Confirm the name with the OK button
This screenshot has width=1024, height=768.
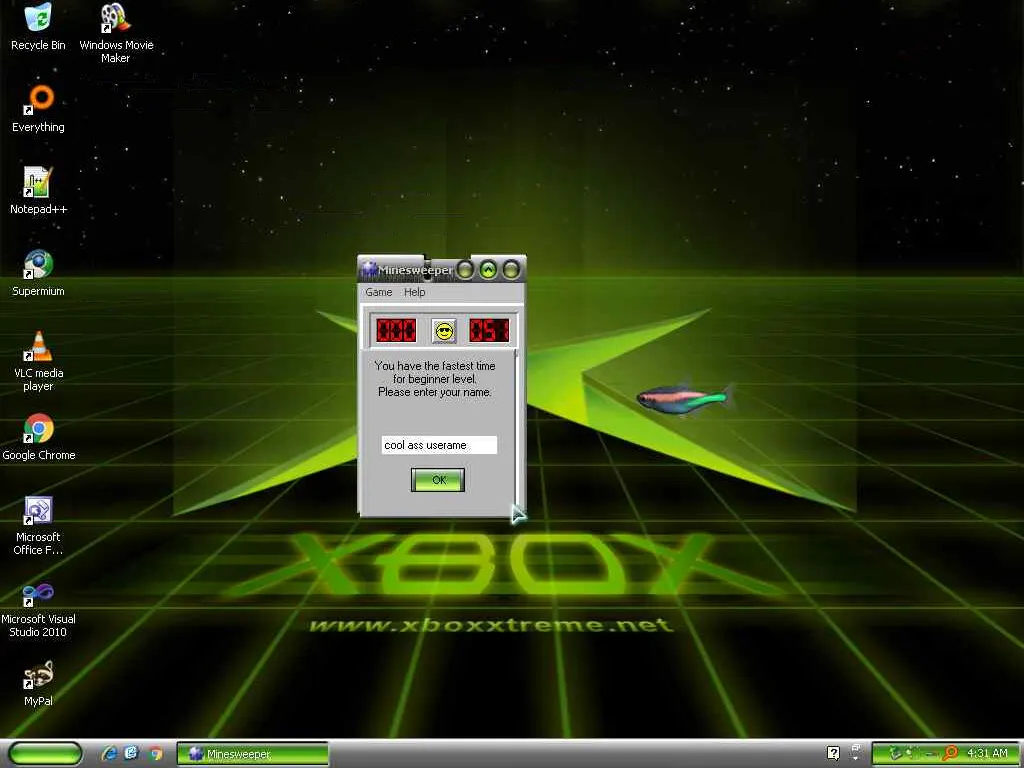pyautogui.click(x=438, y=480)
